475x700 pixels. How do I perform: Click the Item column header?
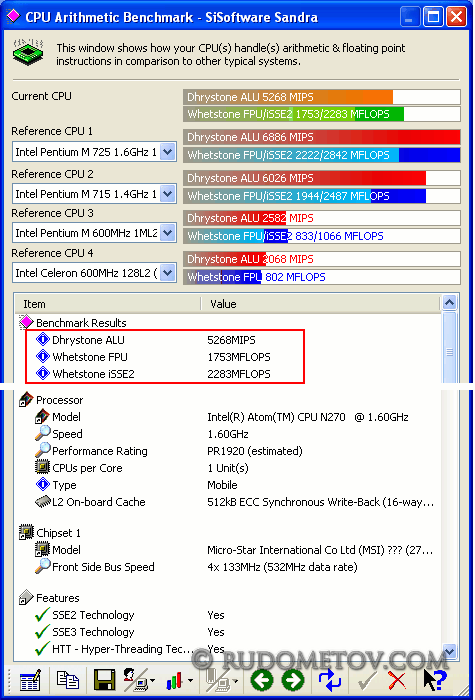click(108, 304)
